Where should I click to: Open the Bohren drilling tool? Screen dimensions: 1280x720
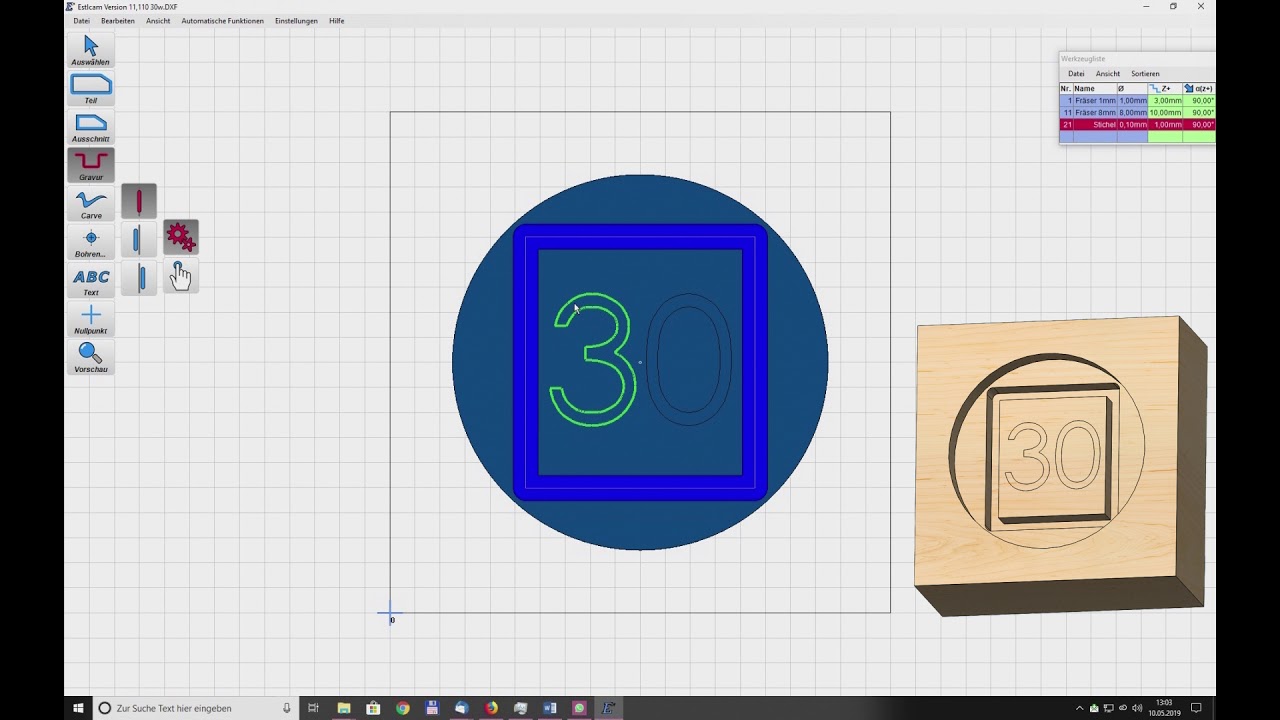[x=91, y=242]
